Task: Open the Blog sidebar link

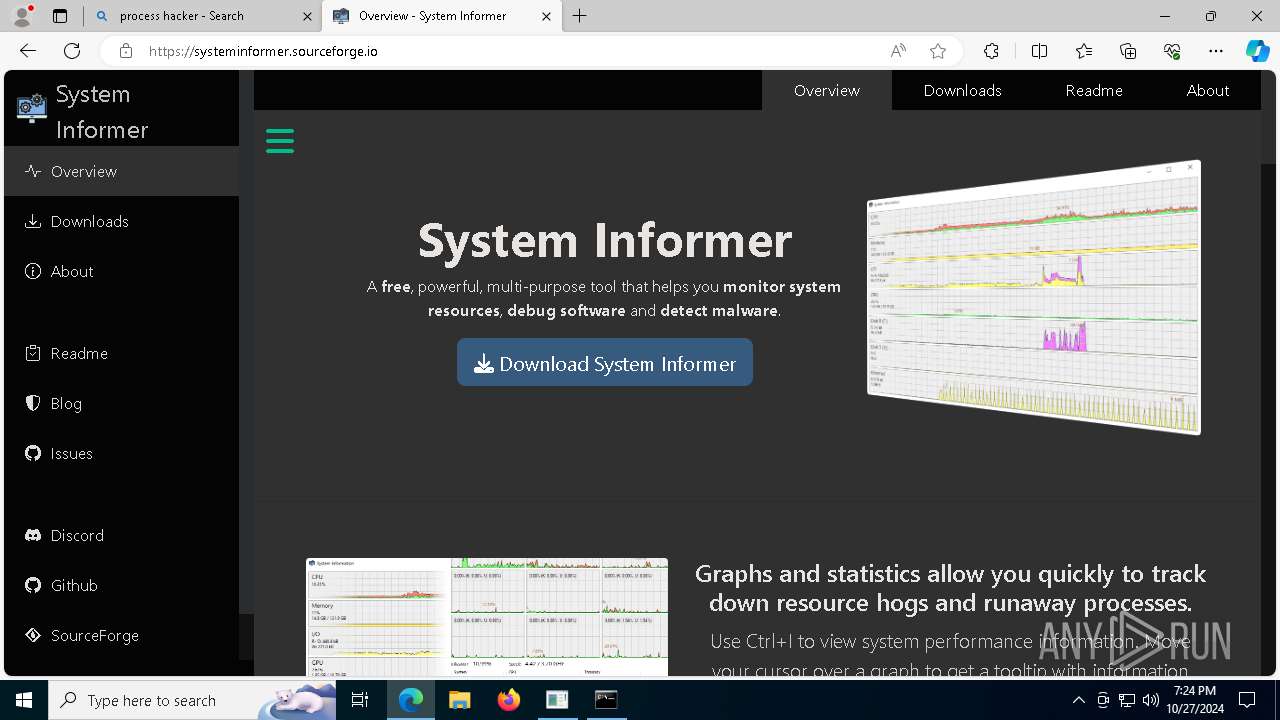Action: point(121,403)
